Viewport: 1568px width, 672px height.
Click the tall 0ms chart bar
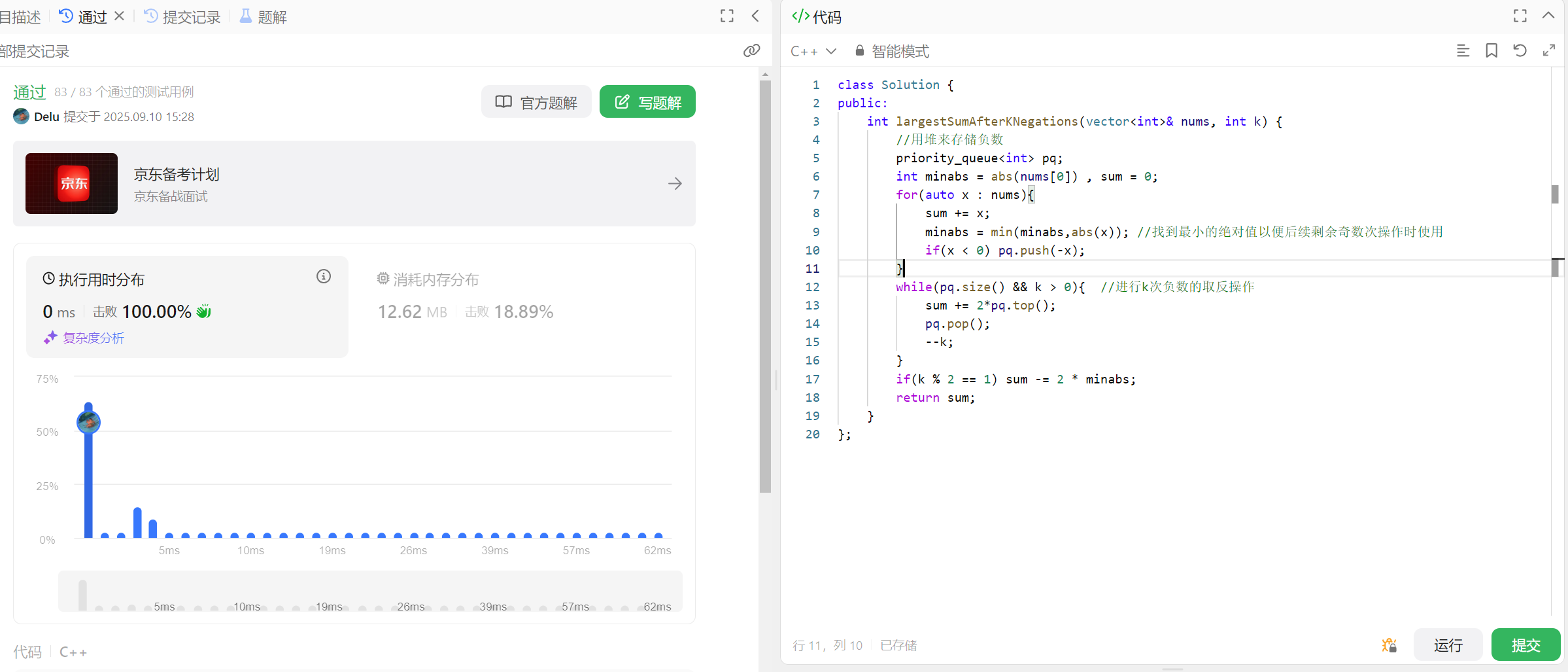tap(89, 471)
